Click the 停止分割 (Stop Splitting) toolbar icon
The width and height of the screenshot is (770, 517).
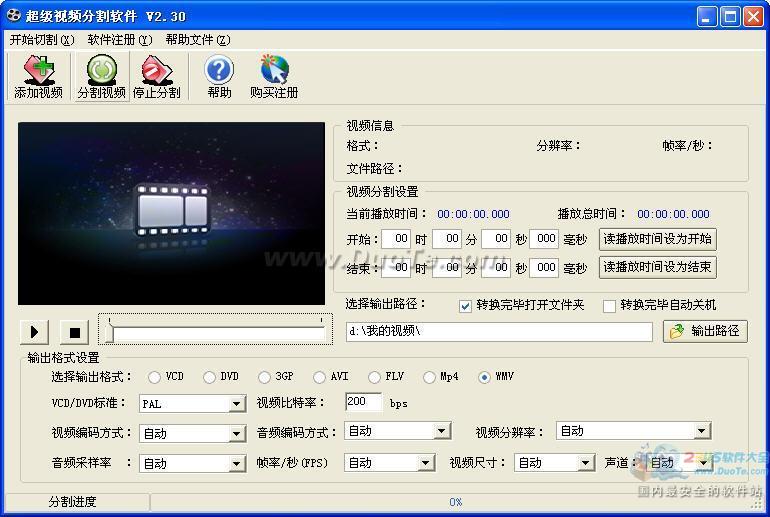coord(157,76)
